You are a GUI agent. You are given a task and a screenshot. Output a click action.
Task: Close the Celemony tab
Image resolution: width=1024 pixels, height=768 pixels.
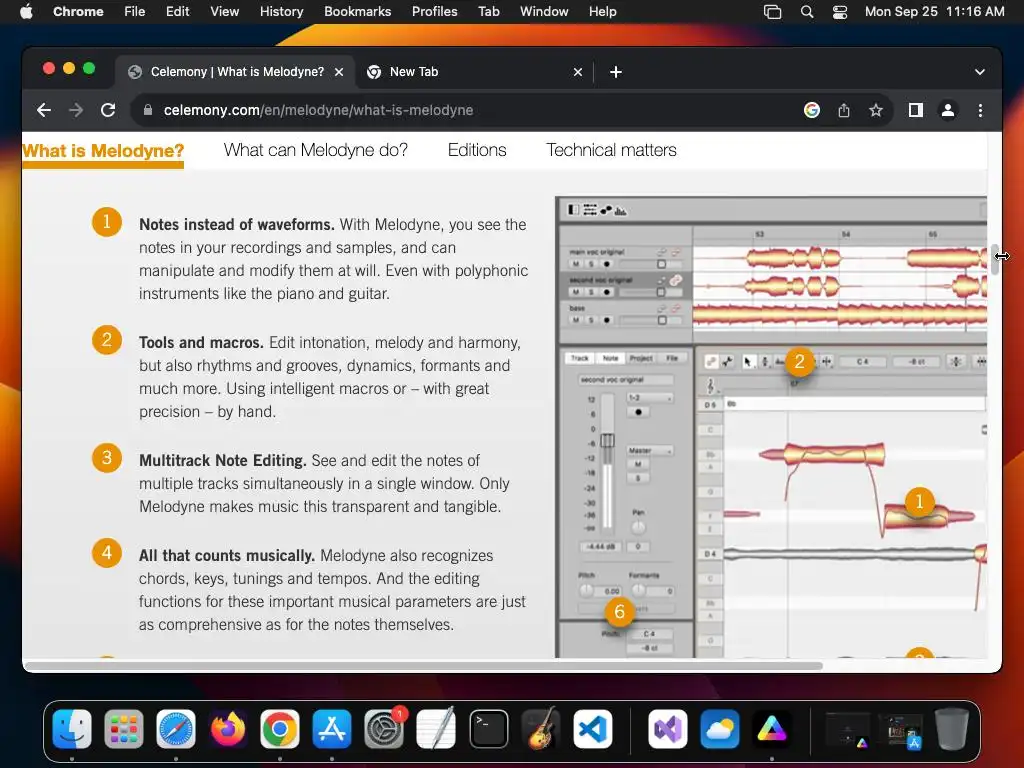[339, 72]
